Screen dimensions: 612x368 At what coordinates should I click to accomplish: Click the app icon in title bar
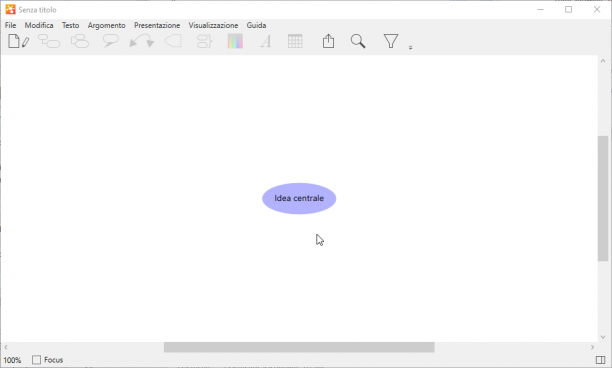(11, 9)
